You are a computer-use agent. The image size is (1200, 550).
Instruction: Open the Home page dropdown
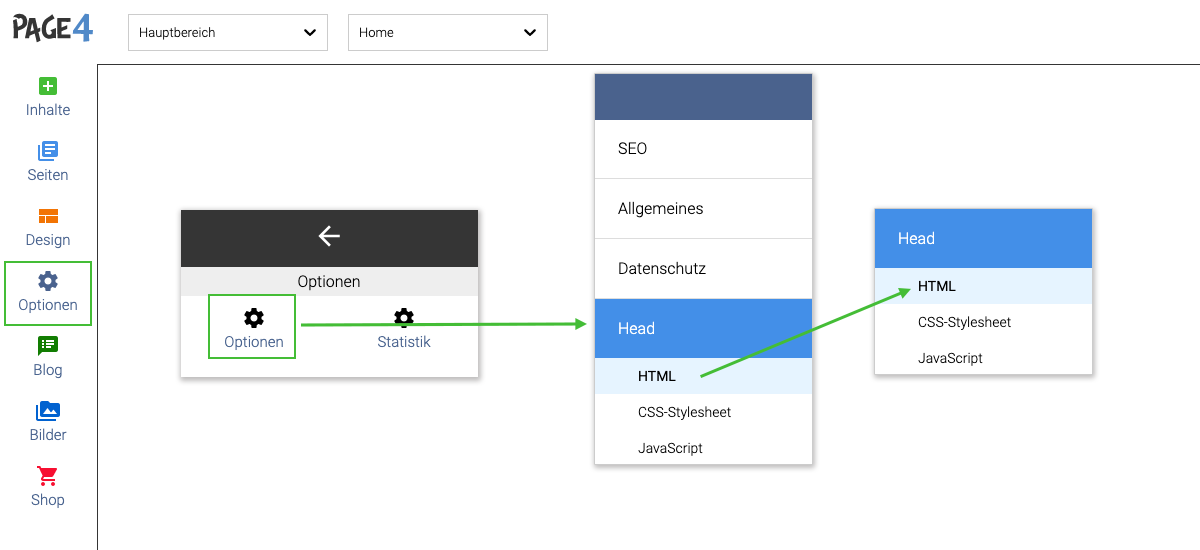click(448, 32)
